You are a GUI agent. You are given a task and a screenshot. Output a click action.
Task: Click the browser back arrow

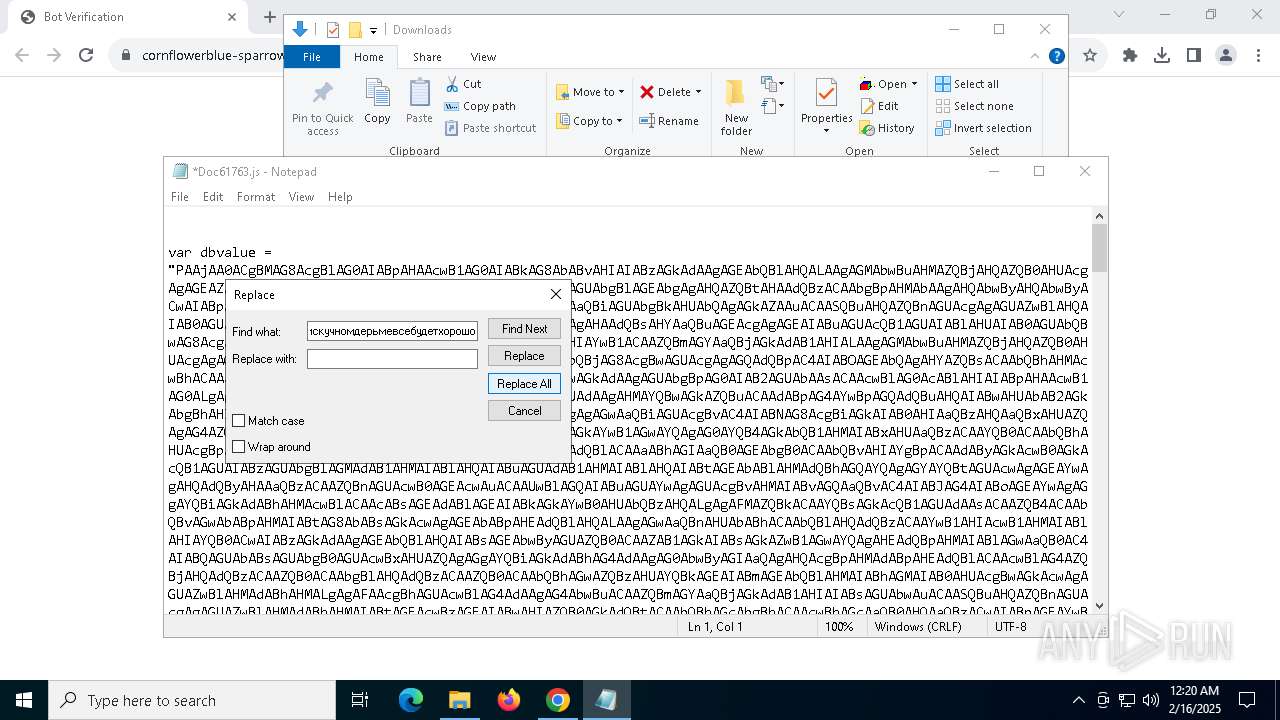tap(22, 56)
